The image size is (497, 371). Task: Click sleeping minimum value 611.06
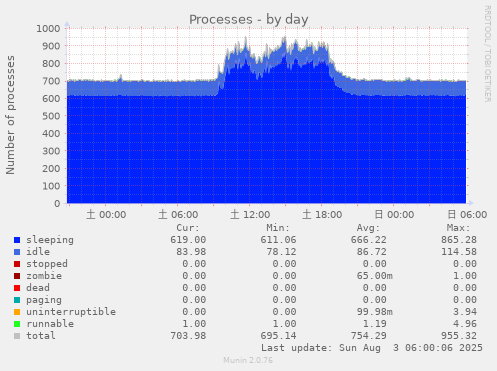(x=278, y=240)
